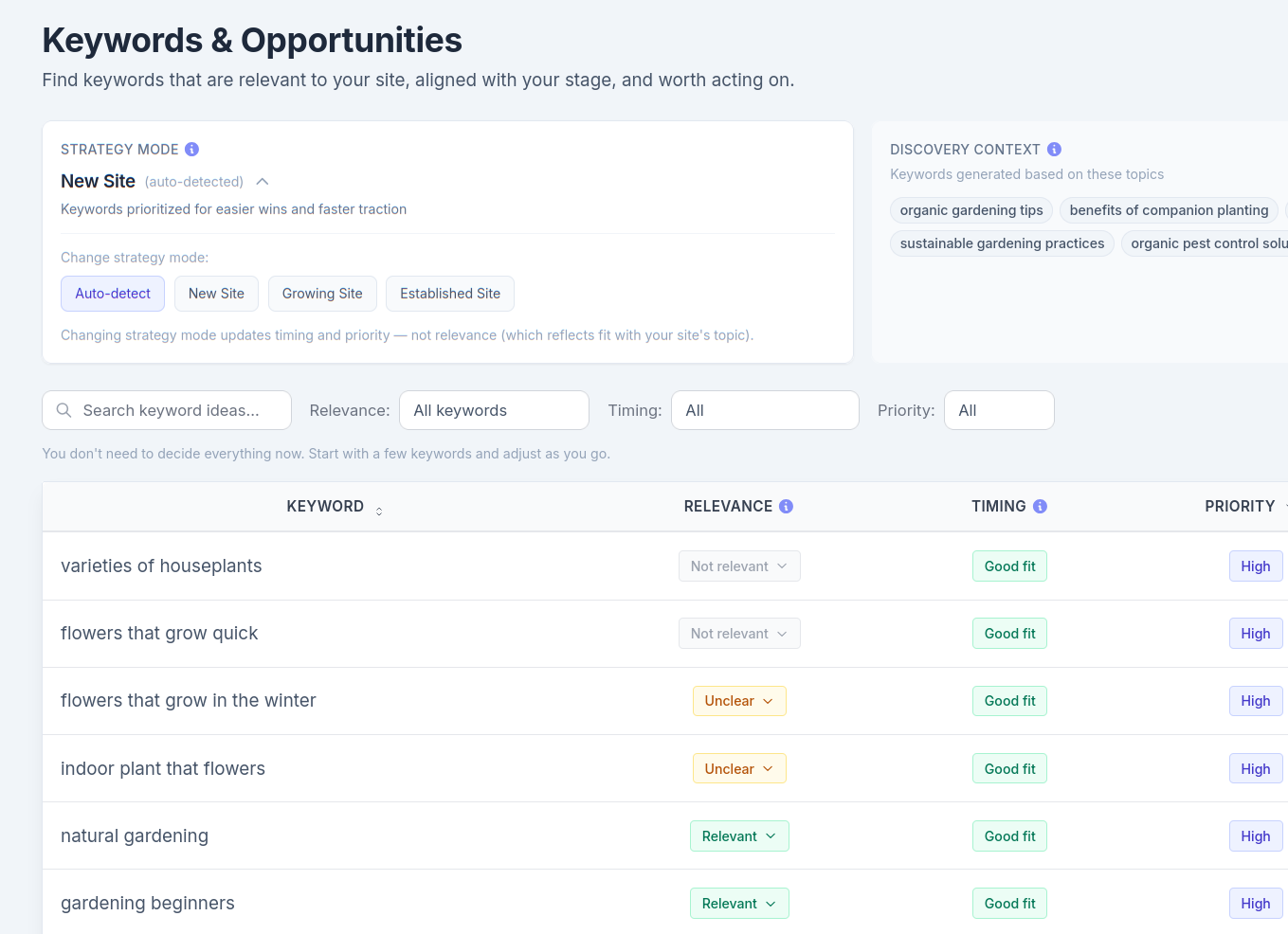Screen dimensions: 1288x934
Task: Click the Strategy Mode info icon
Action: (191, 149)
